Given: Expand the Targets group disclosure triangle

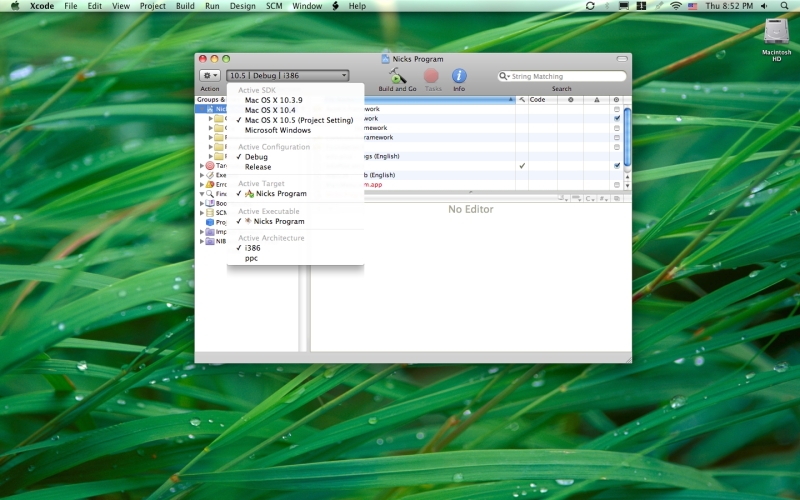Looking at the screenshot, I should (202, 165).
